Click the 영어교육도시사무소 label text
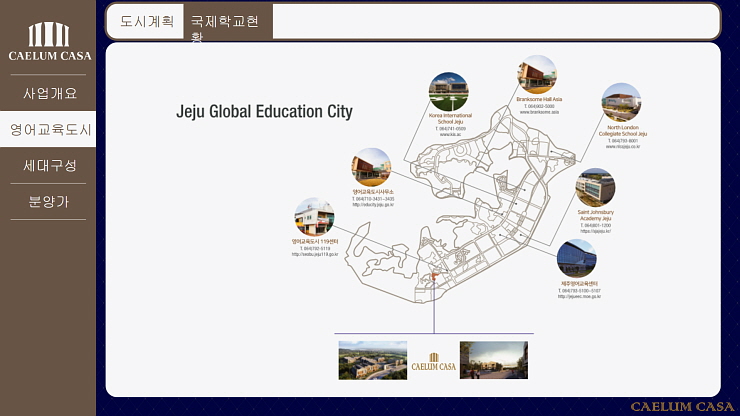The width and height of the screenshot is (740, 416). (x=373, y=192)
